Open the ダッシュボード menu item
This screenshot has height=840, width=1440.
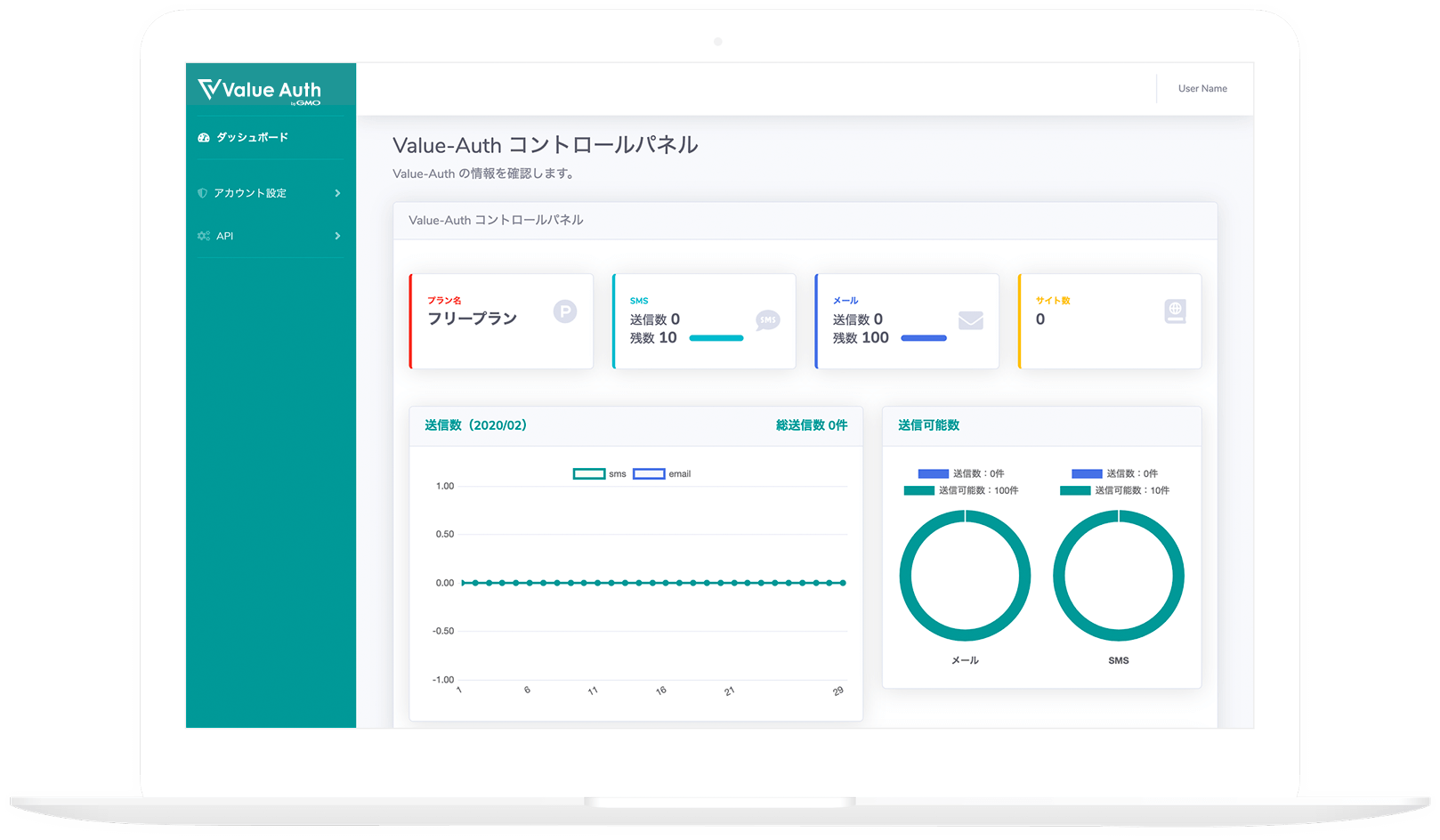click(x=252, y=138)
